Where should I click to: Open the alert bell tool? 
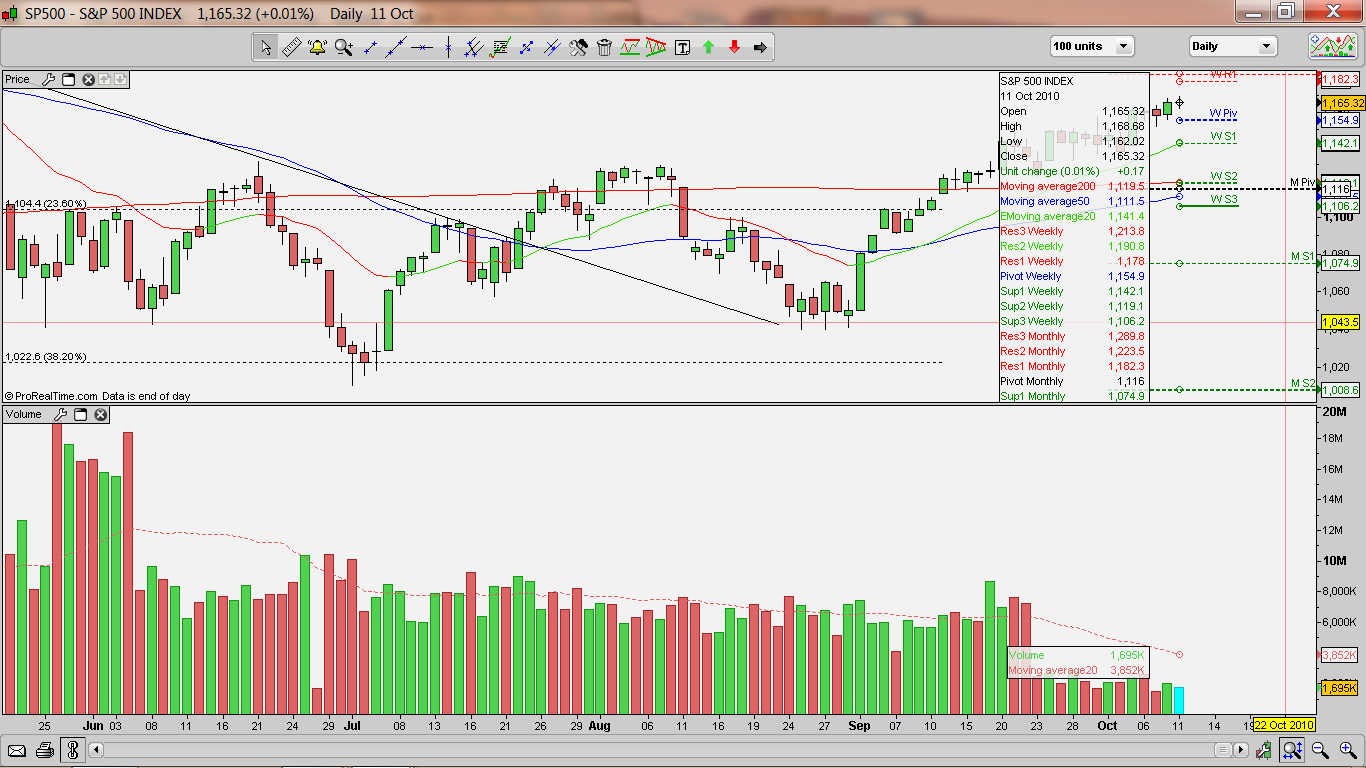click(x=318, y=47)
